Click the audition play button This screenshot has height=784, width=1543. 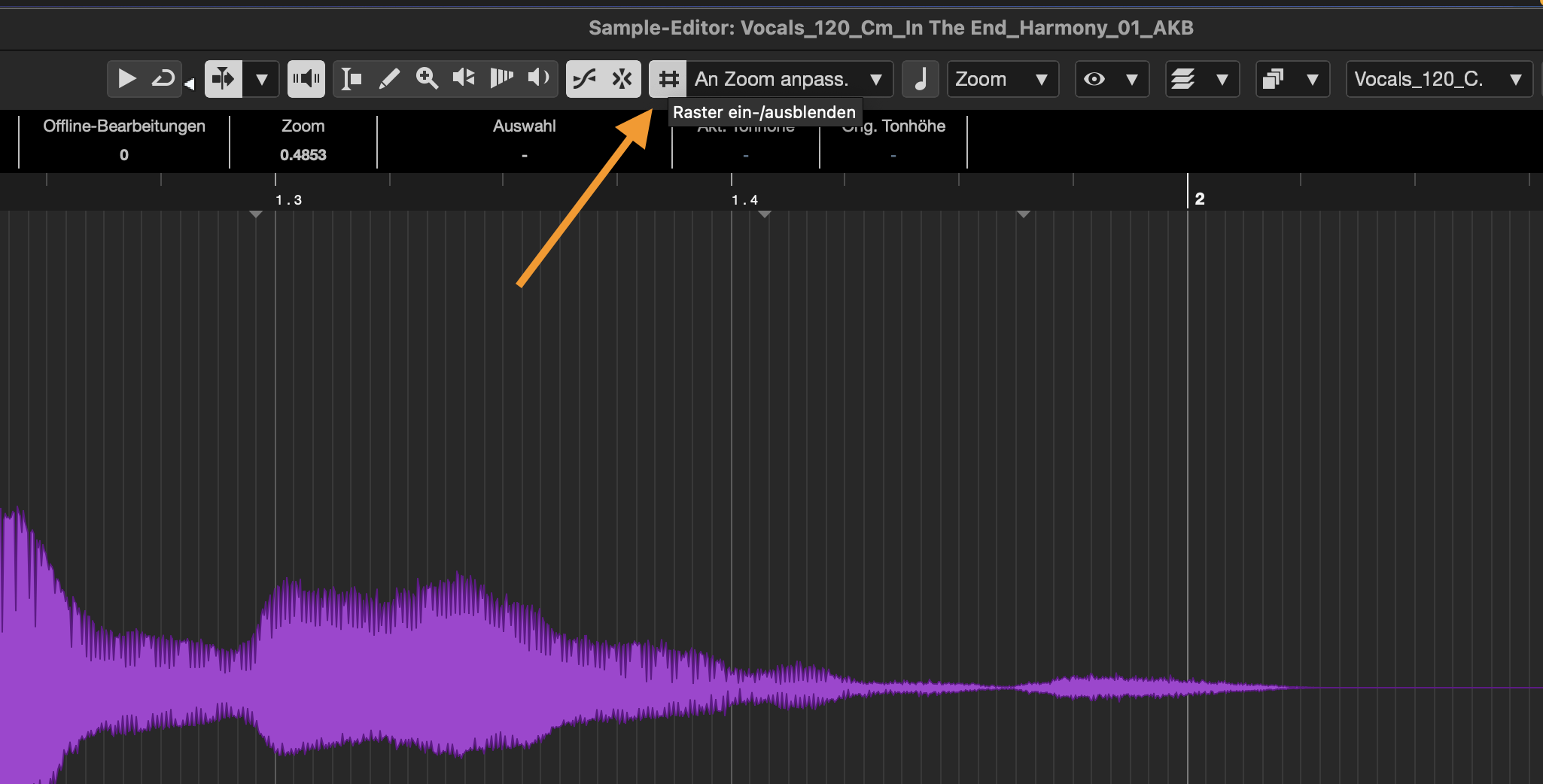tap(126, 79)
